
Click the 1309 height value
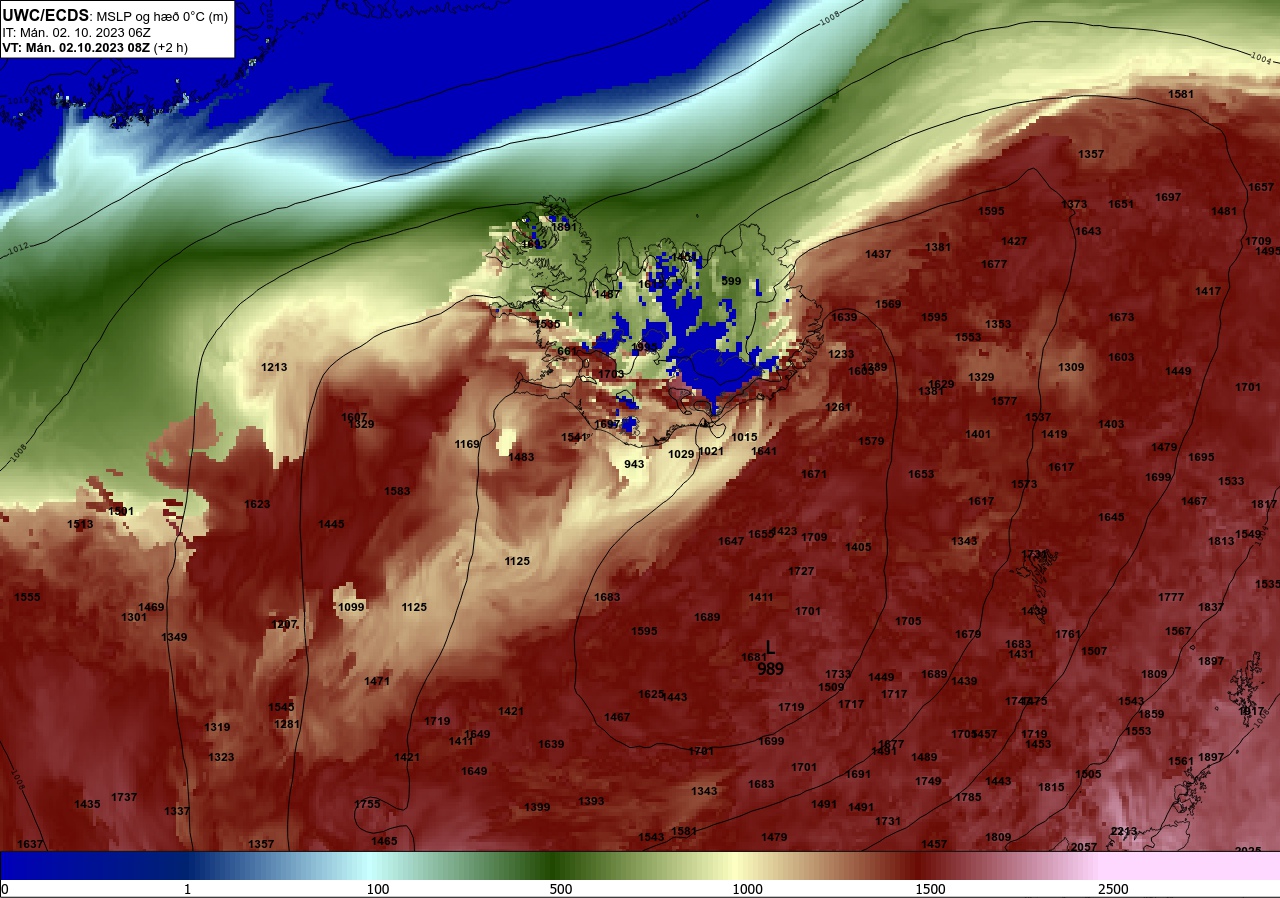point(1071,367)
